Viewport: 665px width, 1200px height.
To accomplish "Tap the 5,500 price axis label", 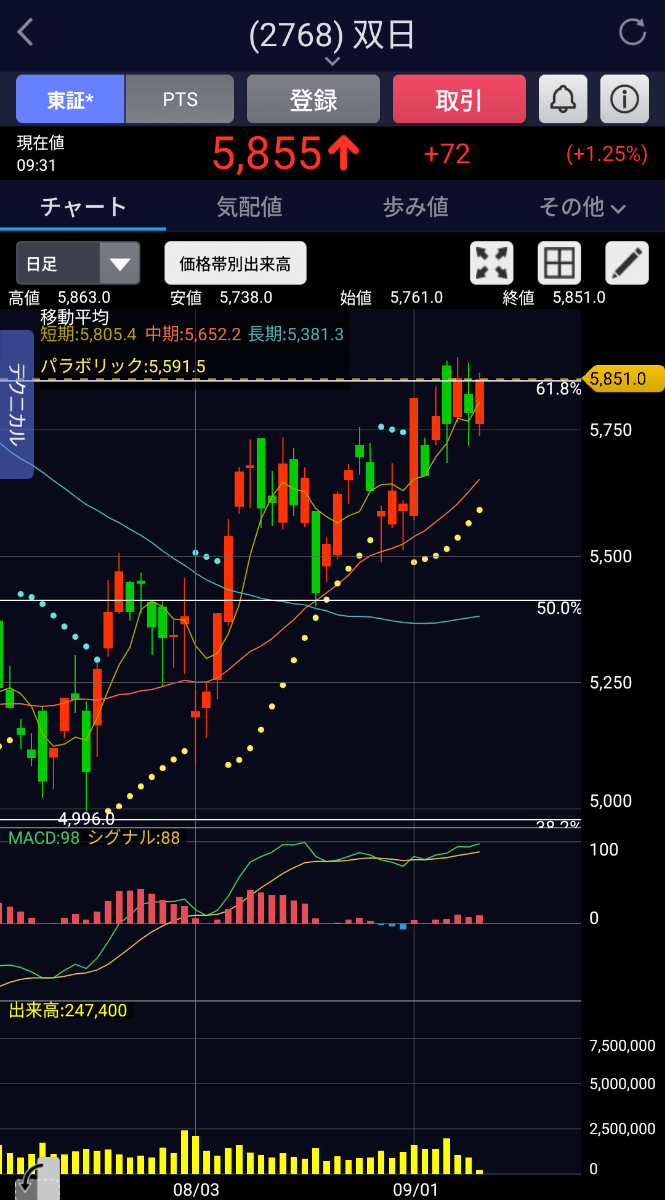I will click(x=610, y=556).
